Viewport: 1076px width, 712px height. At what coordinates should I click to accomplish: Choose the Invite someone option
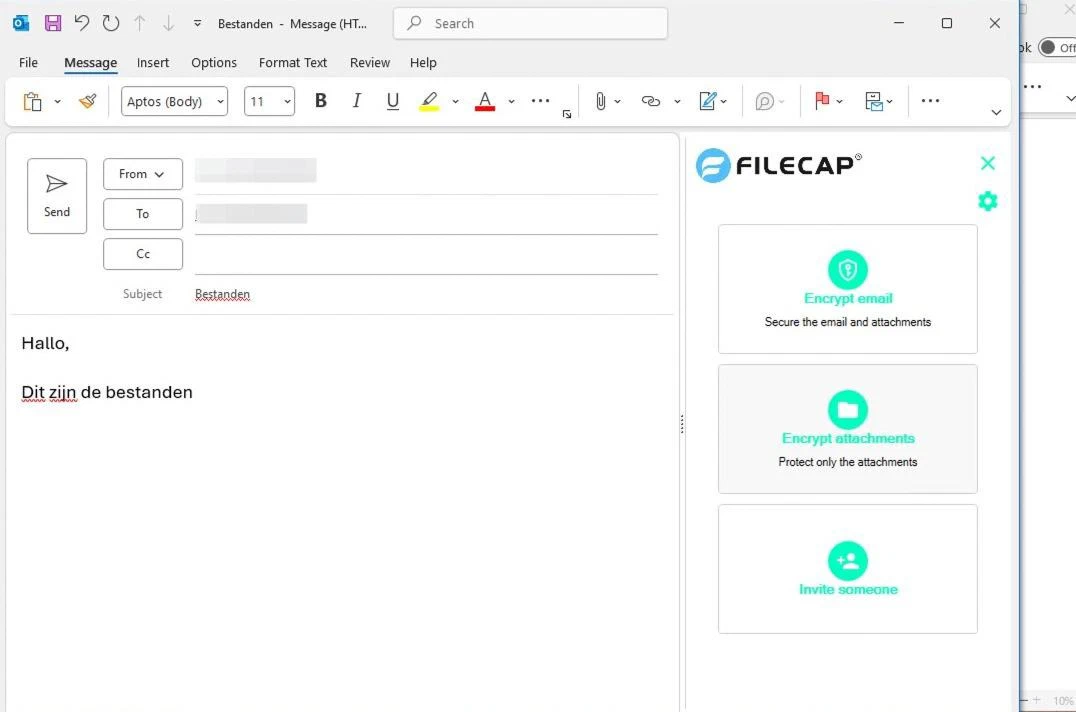(847, 569)
